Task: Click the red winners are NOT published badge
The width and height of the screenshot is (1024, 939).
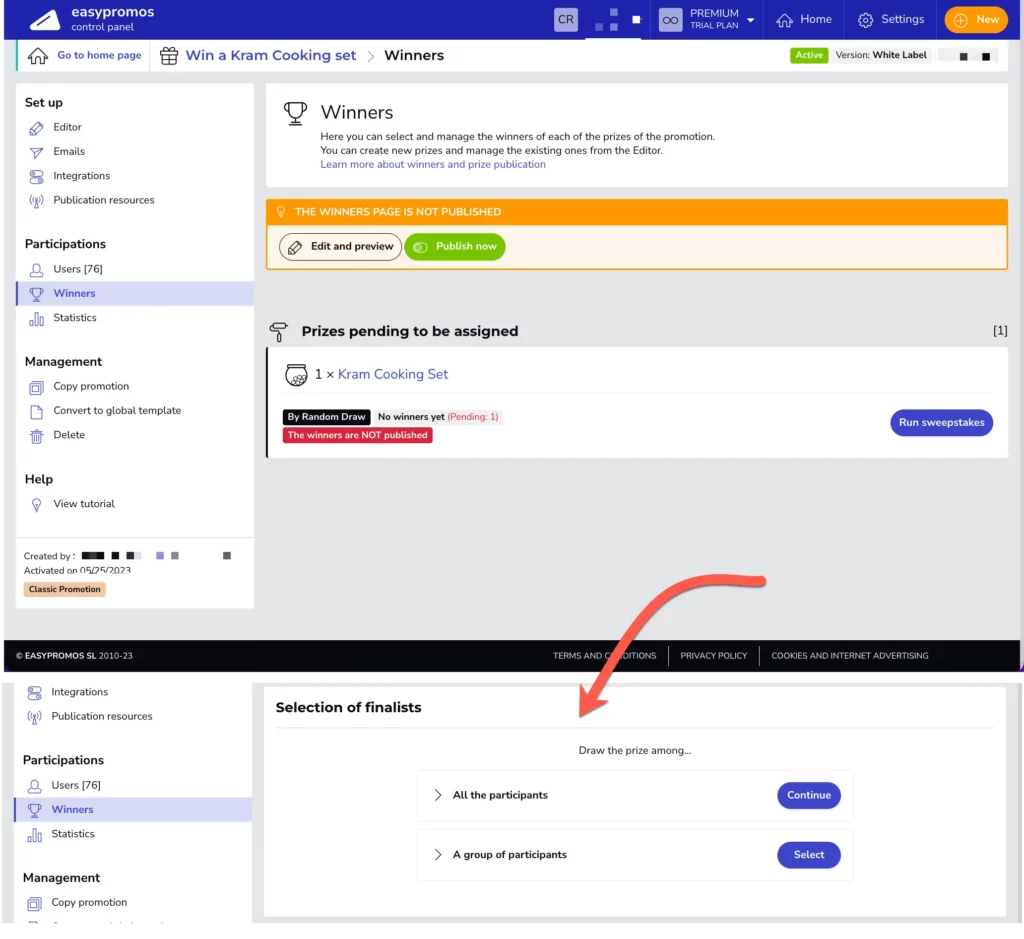Action: coord(358,435)
